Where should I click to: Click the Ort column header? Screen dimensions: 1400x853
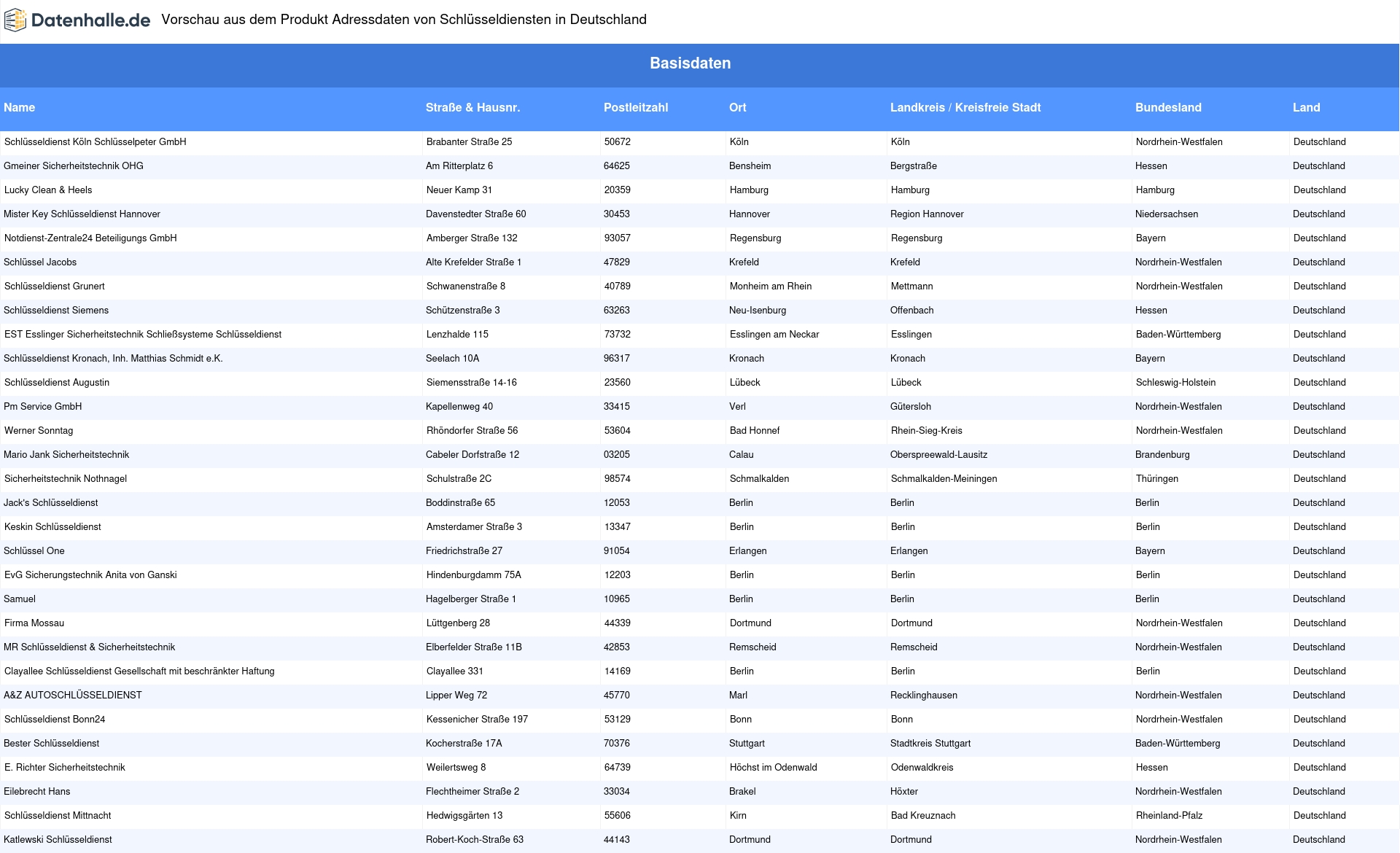pos(738,107)
